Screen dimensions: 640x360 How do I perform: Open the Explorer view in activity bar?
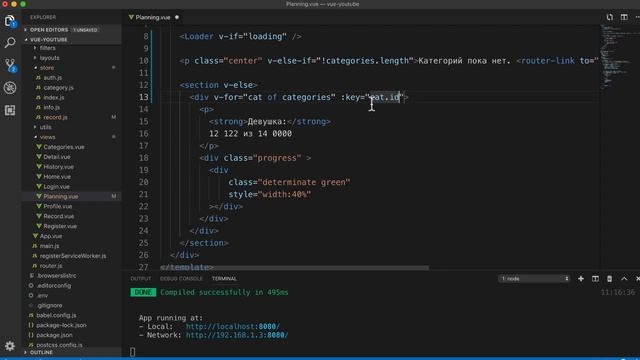[10, 20]
